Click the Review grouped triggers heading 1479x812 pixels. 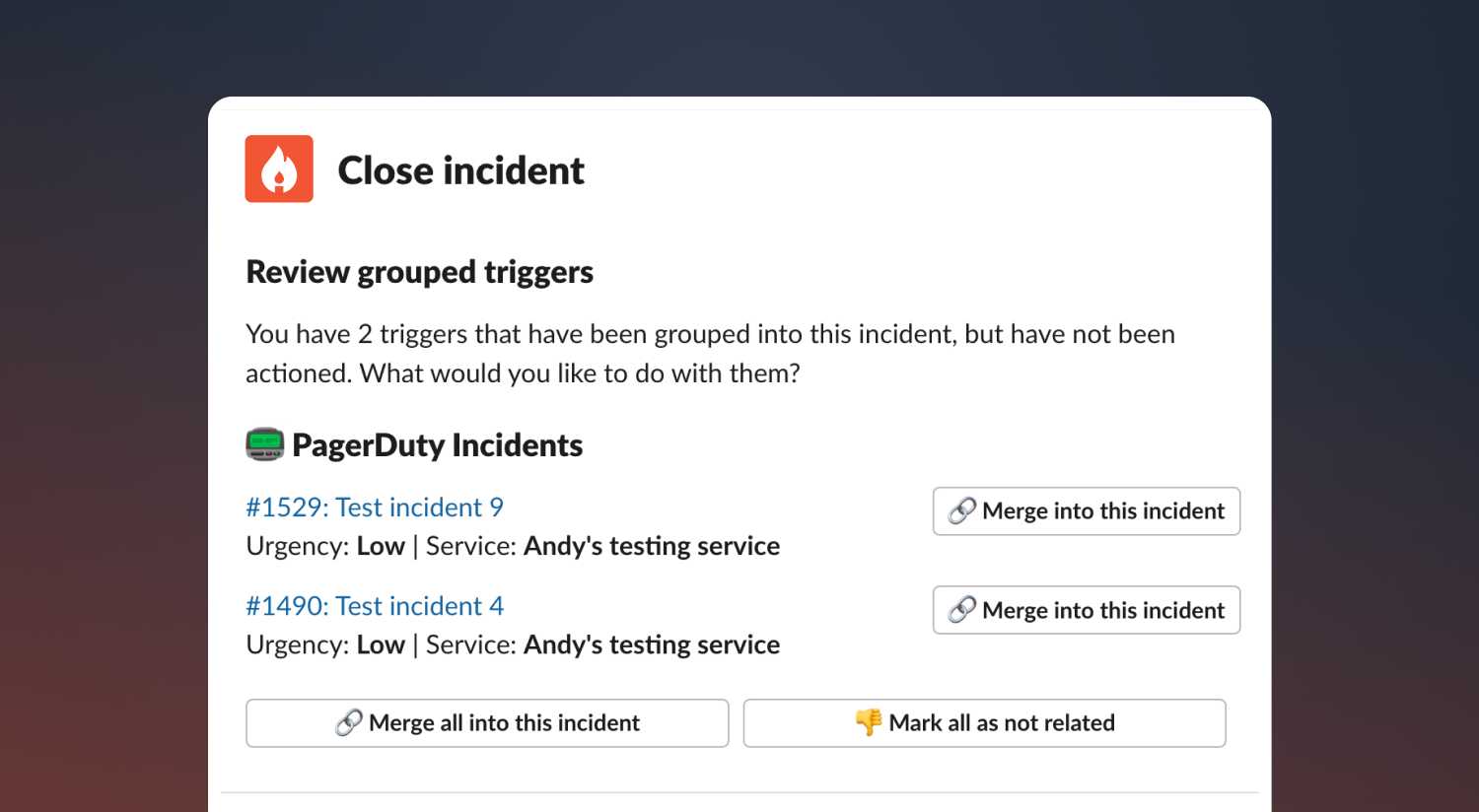[x=419, y=272]
